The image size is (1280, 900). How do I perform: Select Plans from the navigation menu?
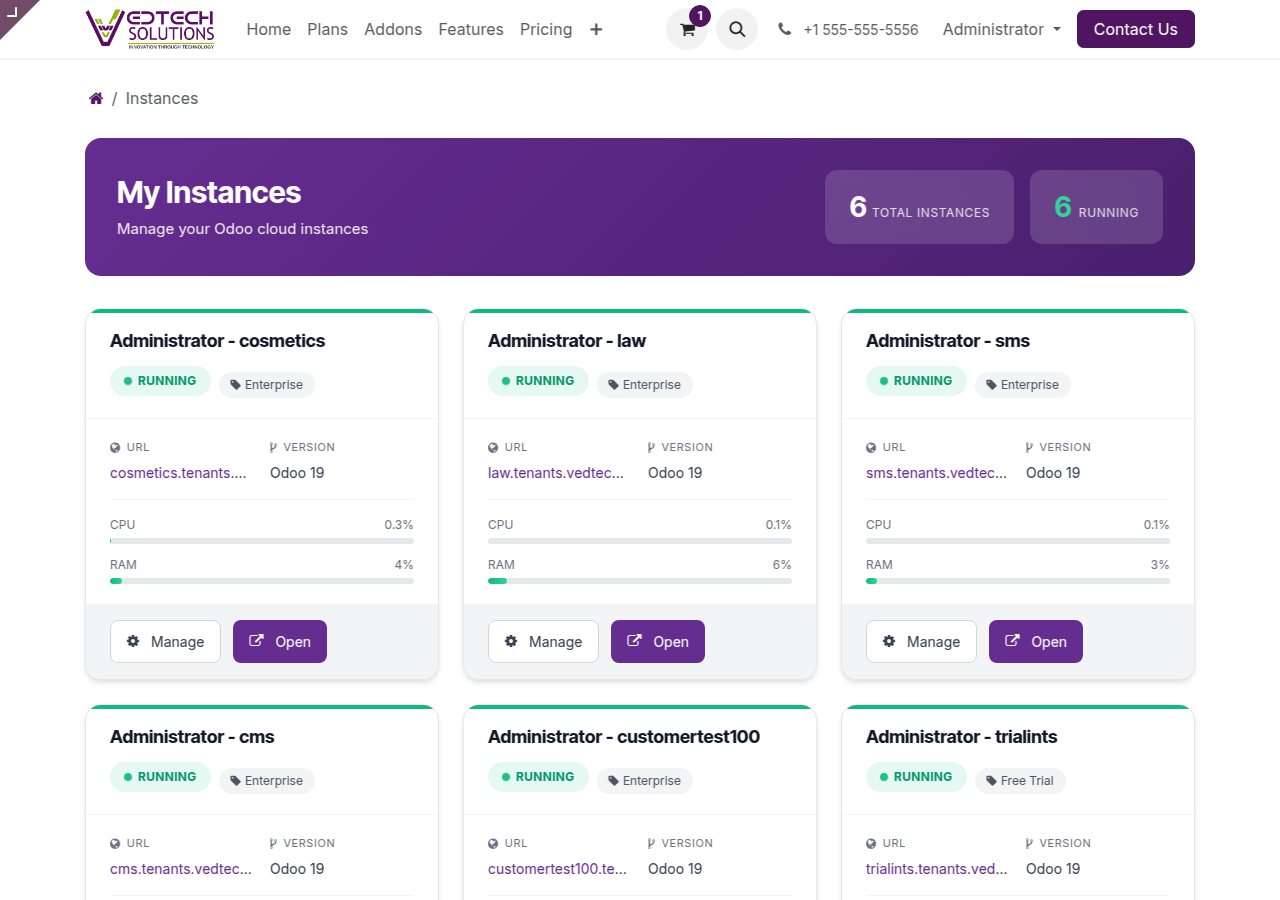click(x=327, y=29)
